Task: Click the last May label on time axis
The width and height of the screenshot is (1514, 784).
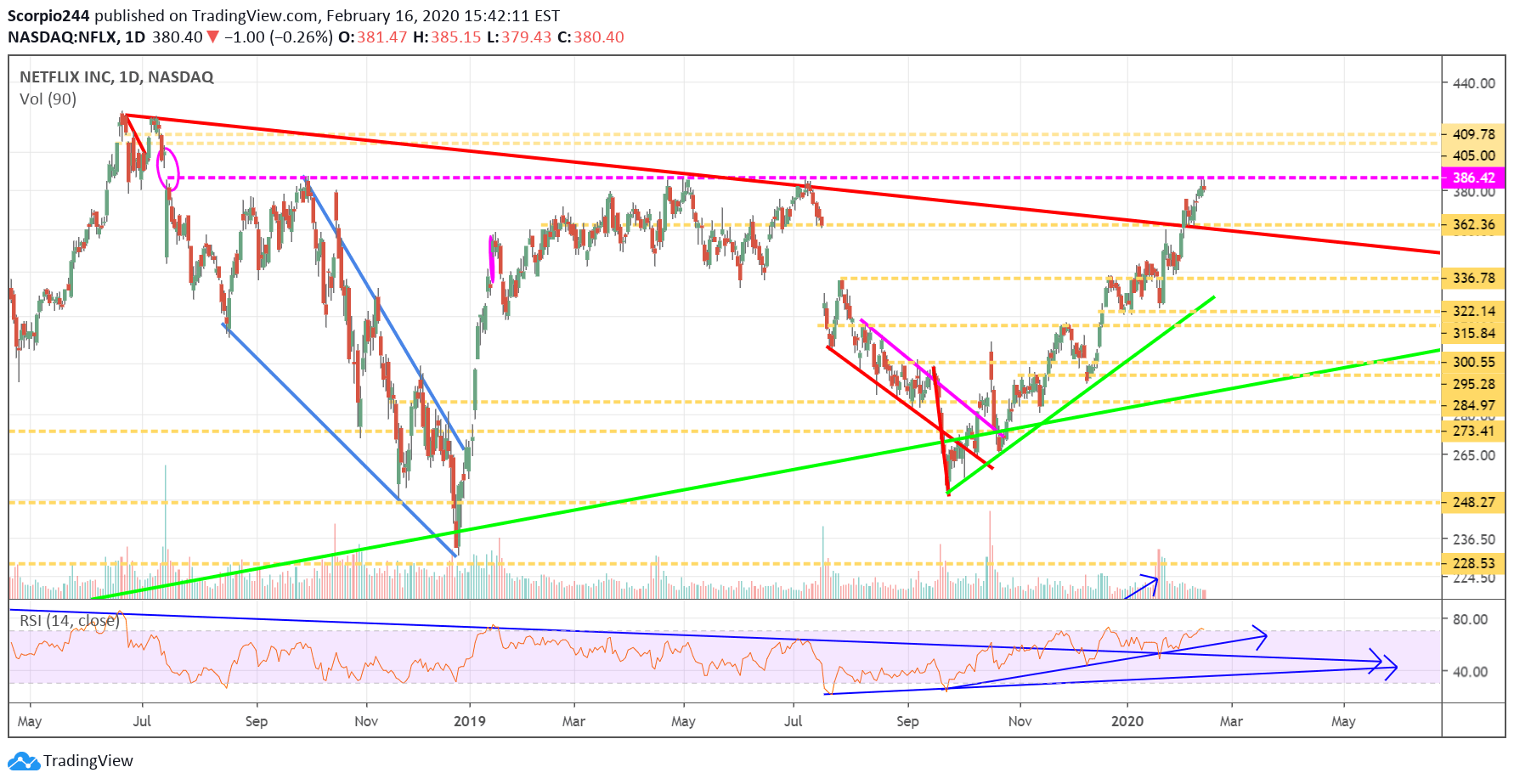Action: pos(1343,722)
